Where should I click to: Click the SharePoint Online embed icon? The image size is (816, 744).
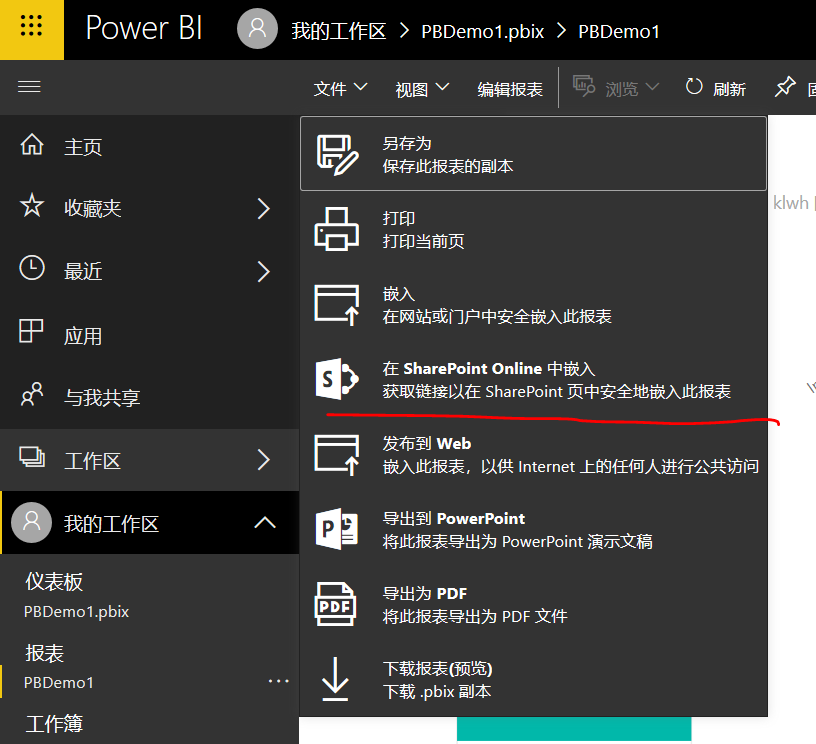coord(337,378)
